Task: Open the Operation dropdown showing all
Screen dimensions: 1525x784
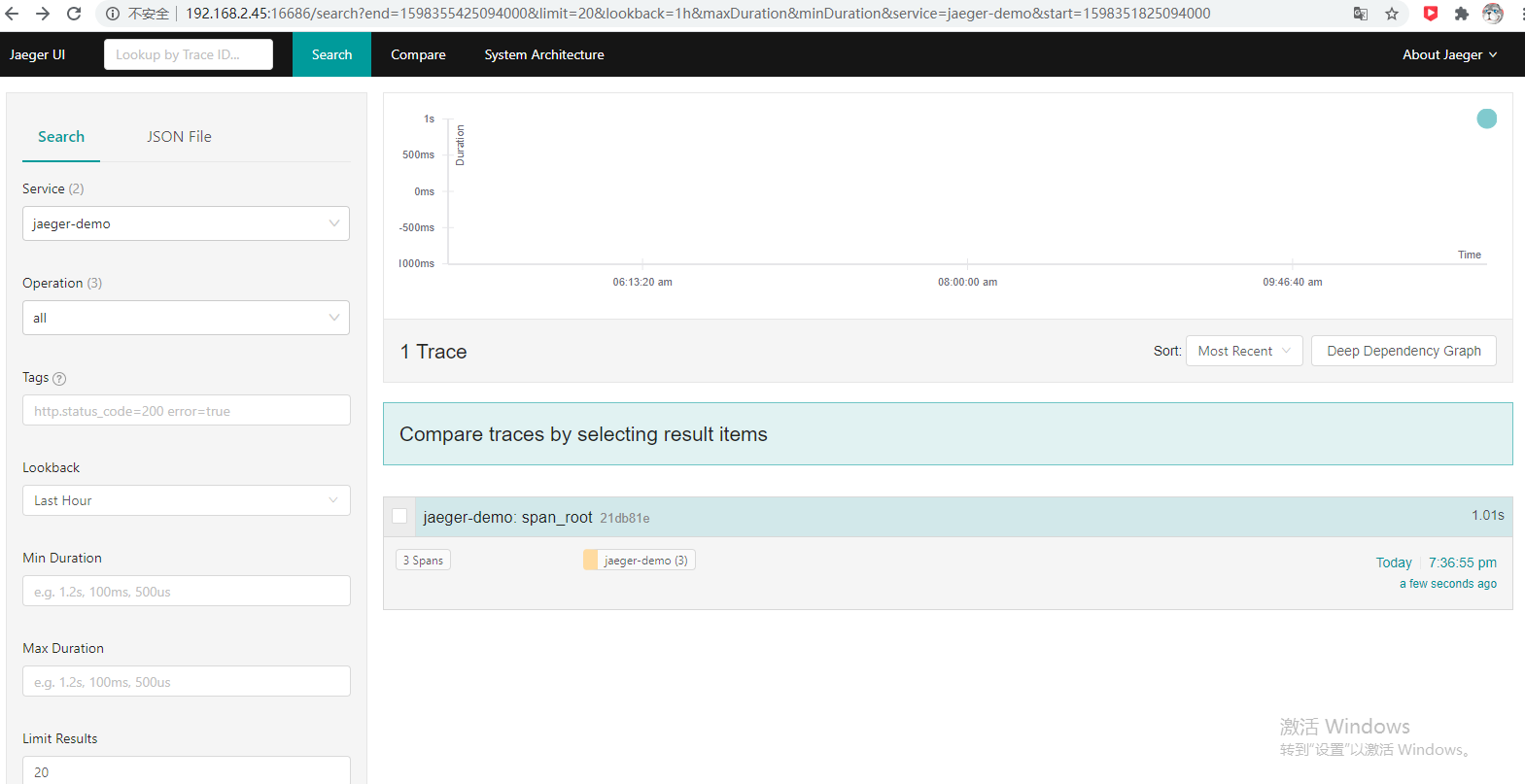Action: pos(186,318)
